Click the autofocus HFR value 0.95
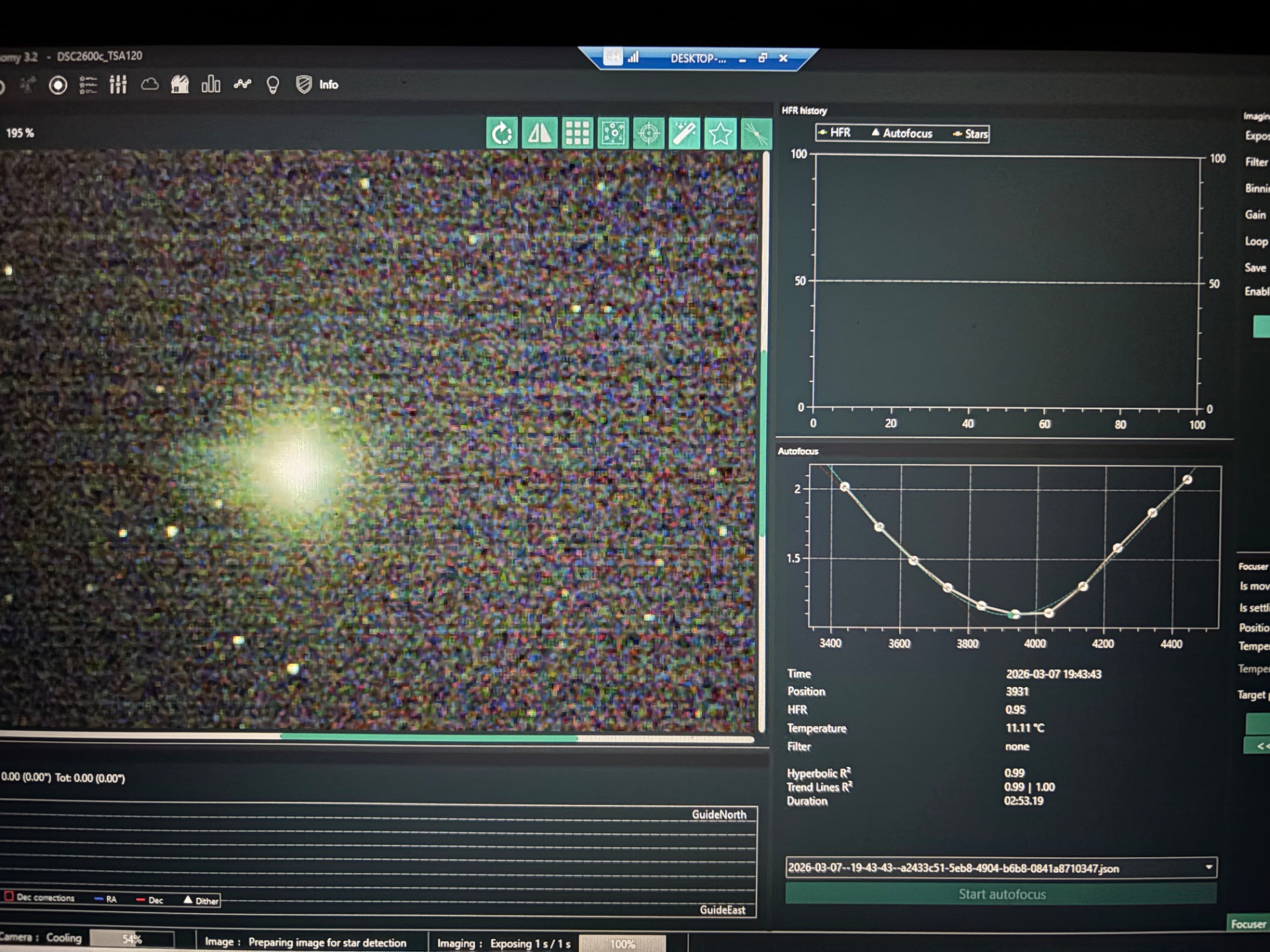 click(1015, 709)
